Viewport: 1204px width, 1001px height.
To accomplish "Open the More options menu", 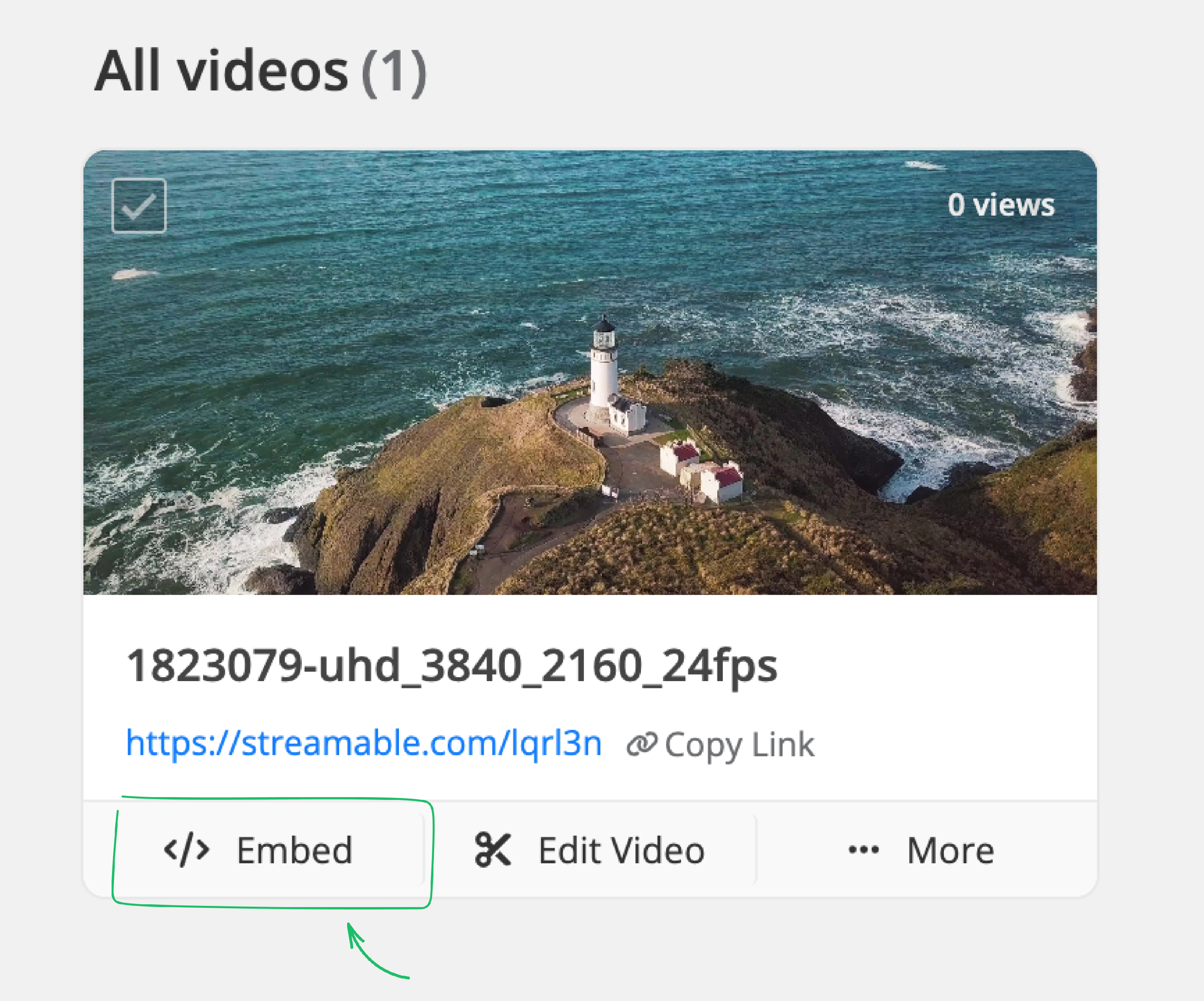I will coord(921,850).
